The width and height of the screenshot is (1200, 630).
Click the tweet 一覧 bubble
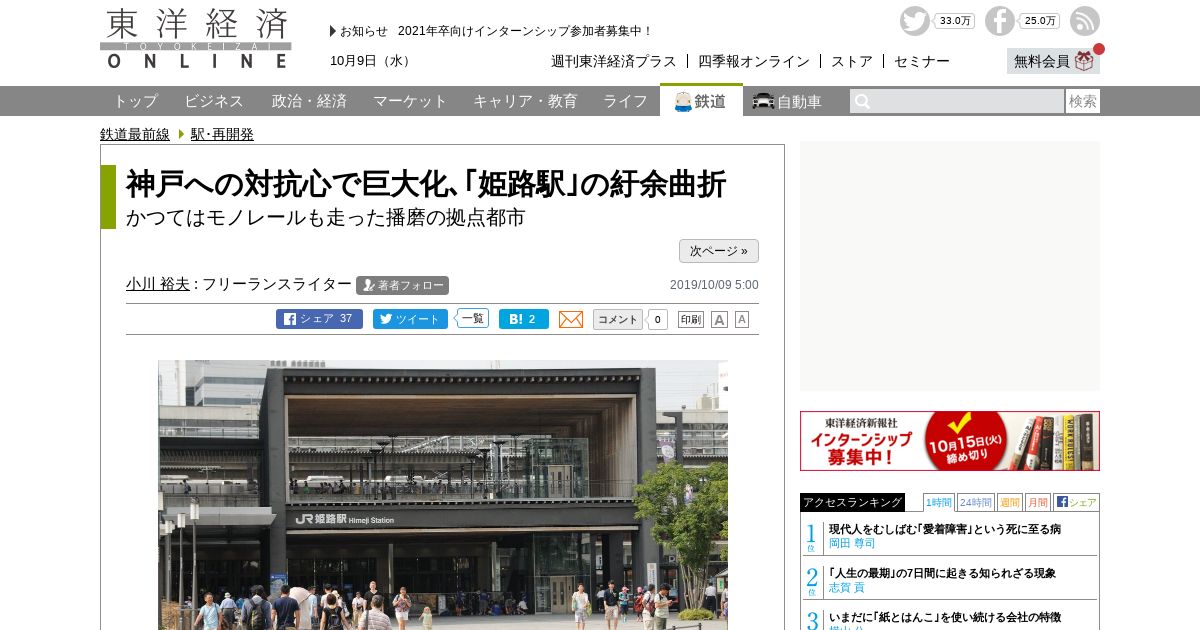(x=472, y=319)
